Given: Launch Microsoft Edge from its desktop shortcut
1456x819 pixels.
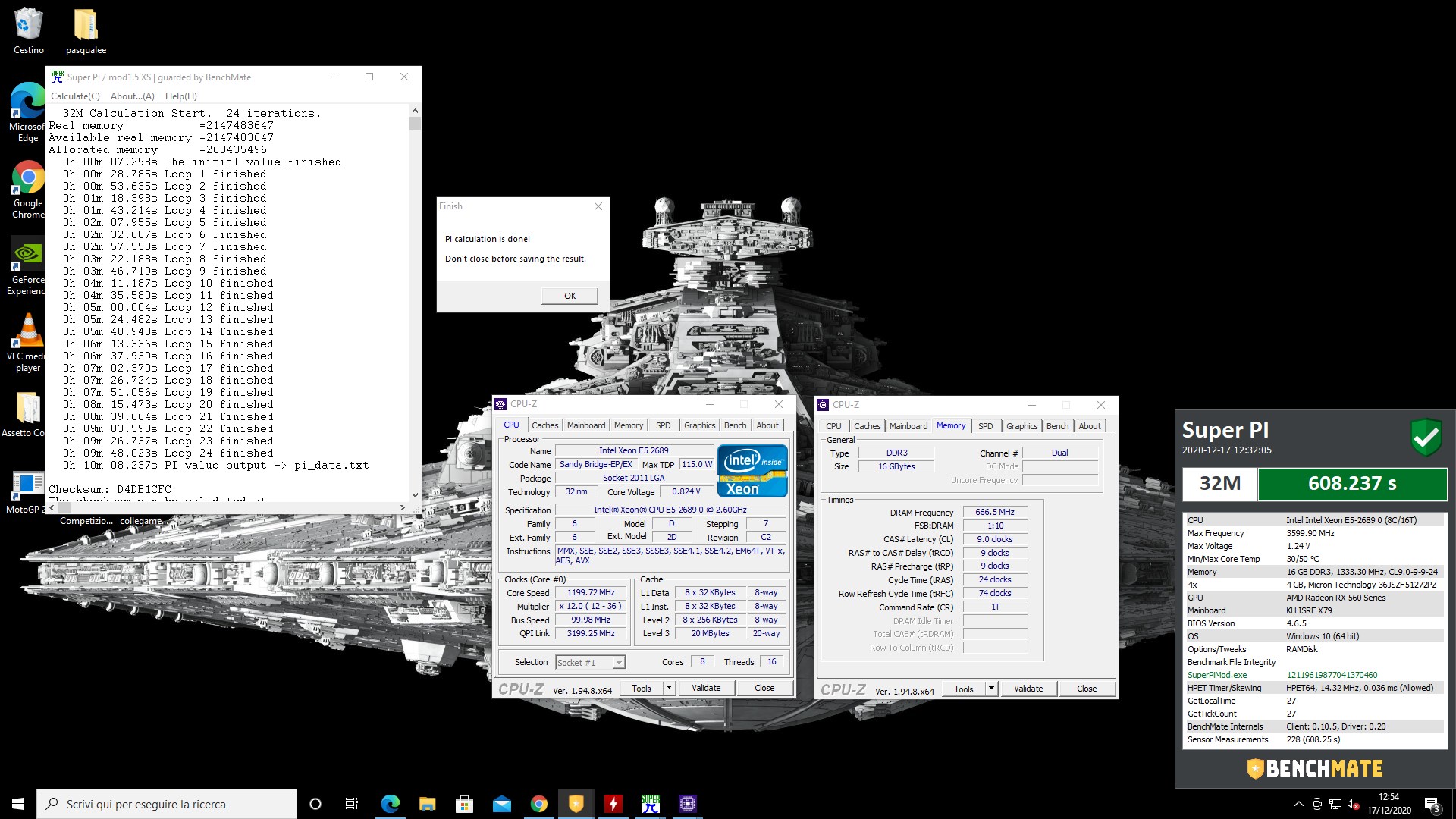Looking at the screenshot, I should 28,112.
